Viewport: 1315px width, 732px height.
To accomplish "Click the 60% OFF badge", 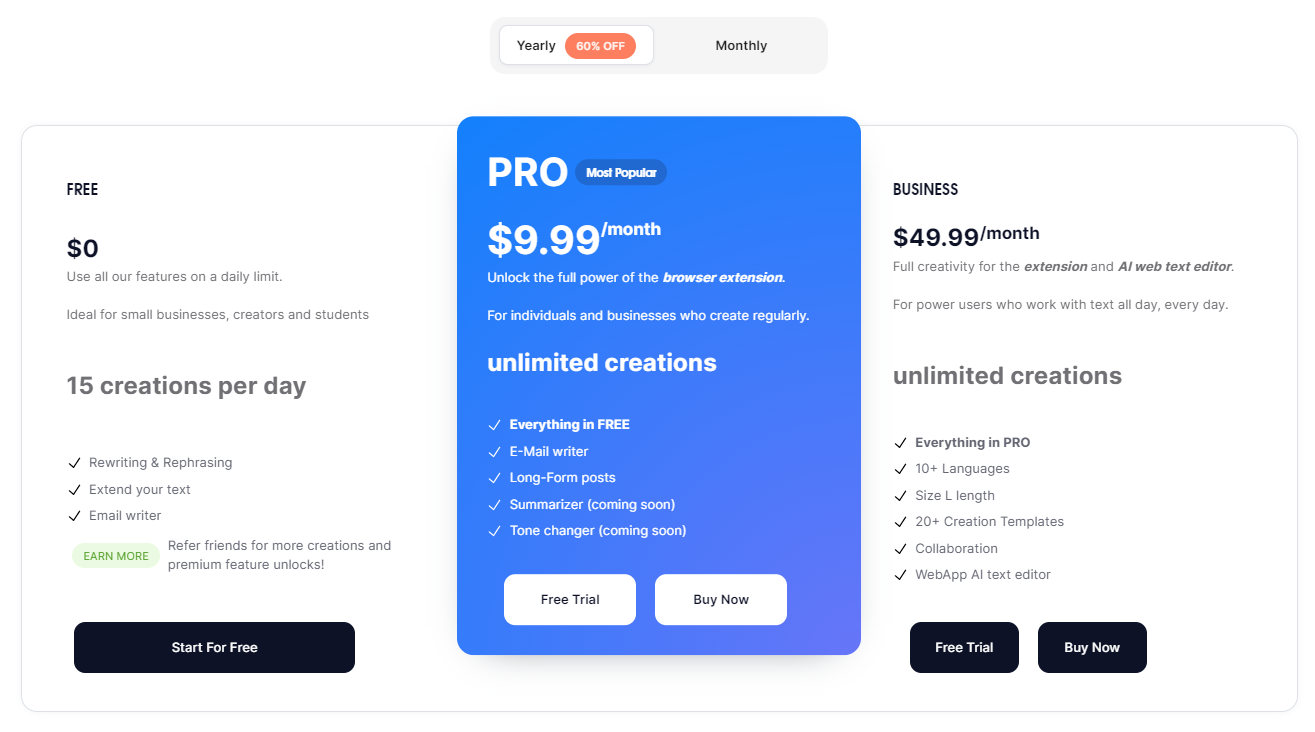I will tap(600, 46).
